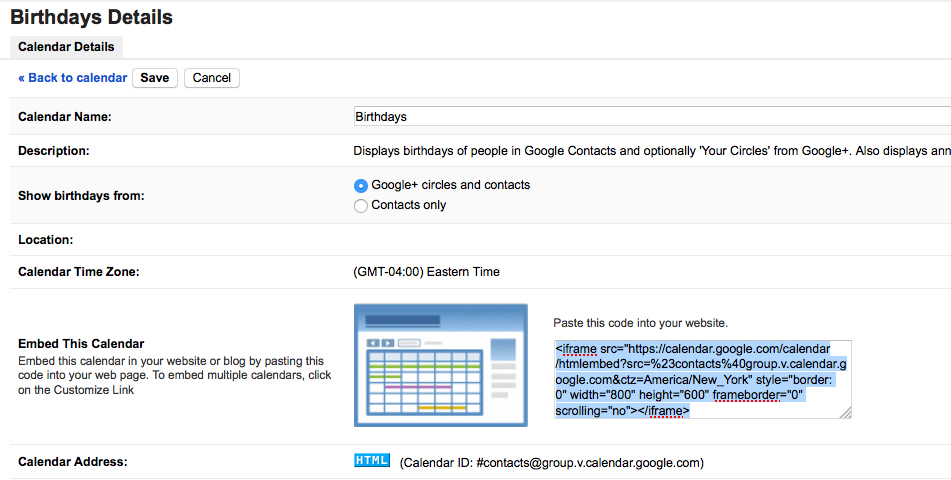Choose the Contacts only radio button

361,206
